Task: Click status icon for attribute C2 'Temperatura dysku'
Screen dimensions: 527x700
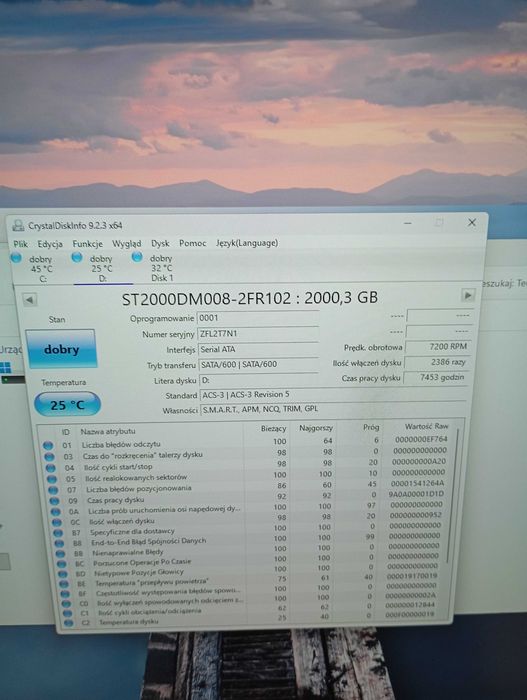Action: (x=68, y=623)
